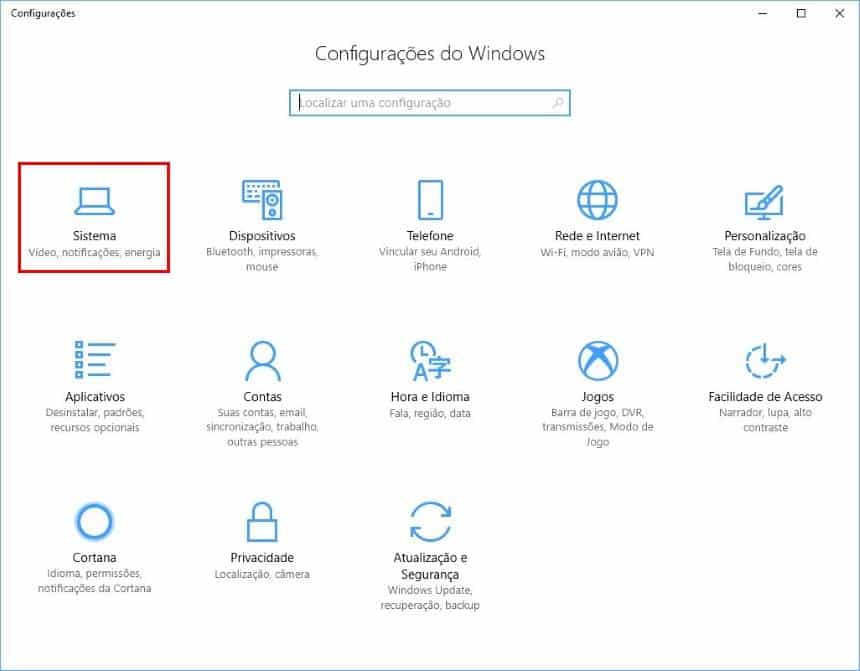Viewport: 860px width, 671px height.
Task: Focus the Localizar uma configuração search box
Action: [x=430, y=103]
